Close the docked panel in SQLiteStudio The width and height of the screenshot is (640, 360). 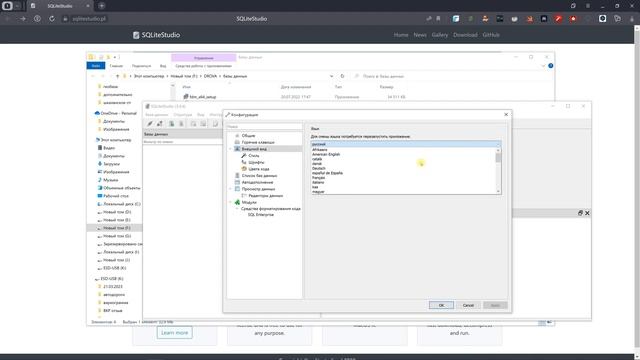coord(587,213)
